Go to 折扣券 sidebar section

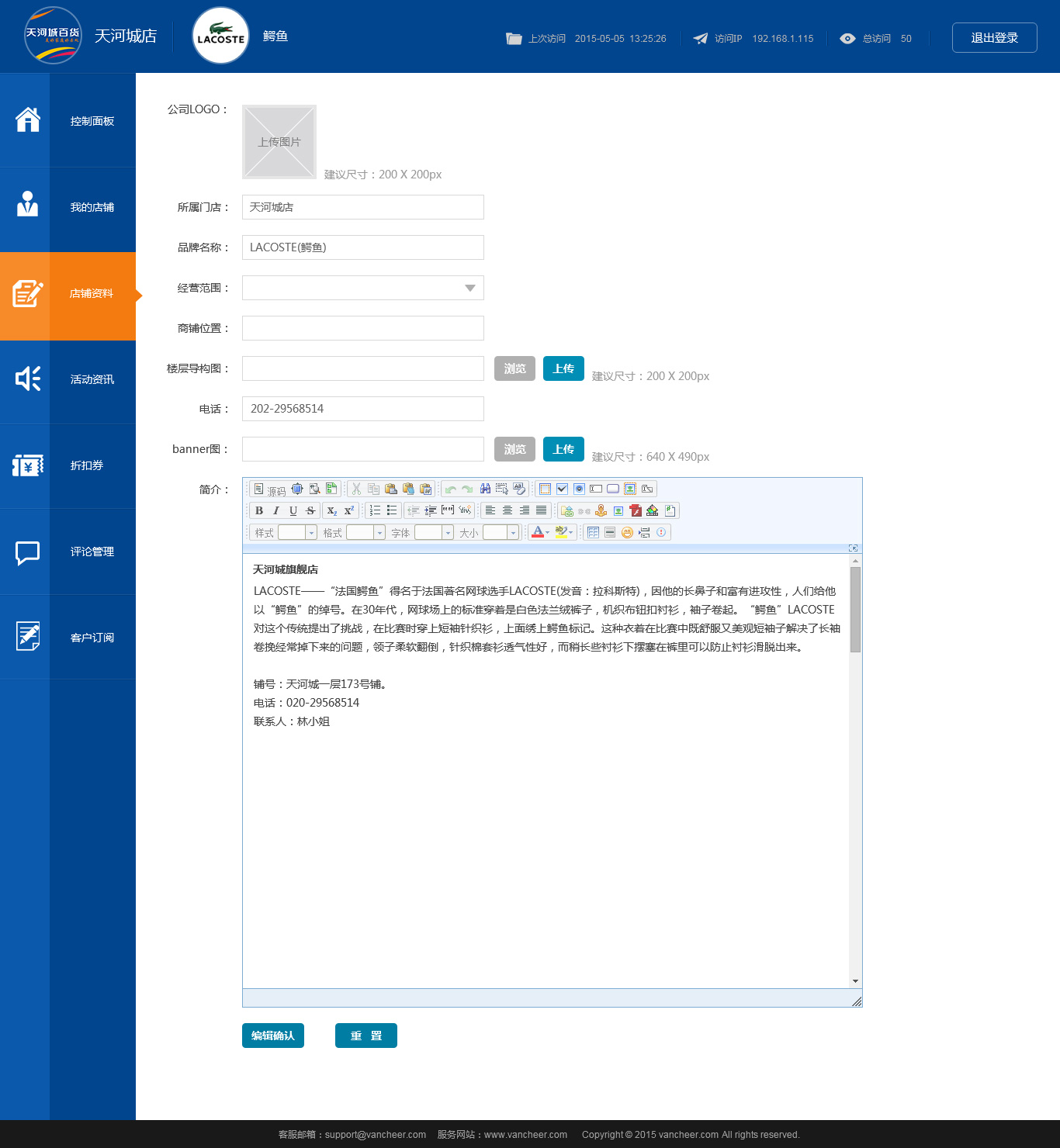tap(68, 465)
